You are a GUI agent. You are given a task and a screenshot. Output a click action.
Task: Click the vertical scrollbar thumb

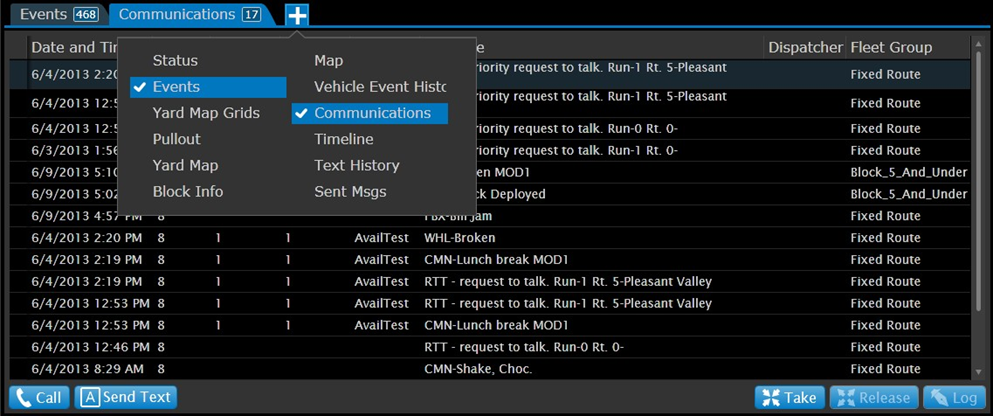(x=979, y=180)
